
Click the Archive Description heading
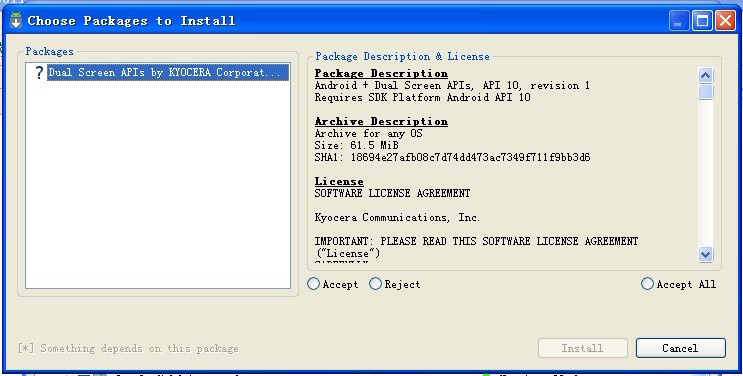pos(381,121)
